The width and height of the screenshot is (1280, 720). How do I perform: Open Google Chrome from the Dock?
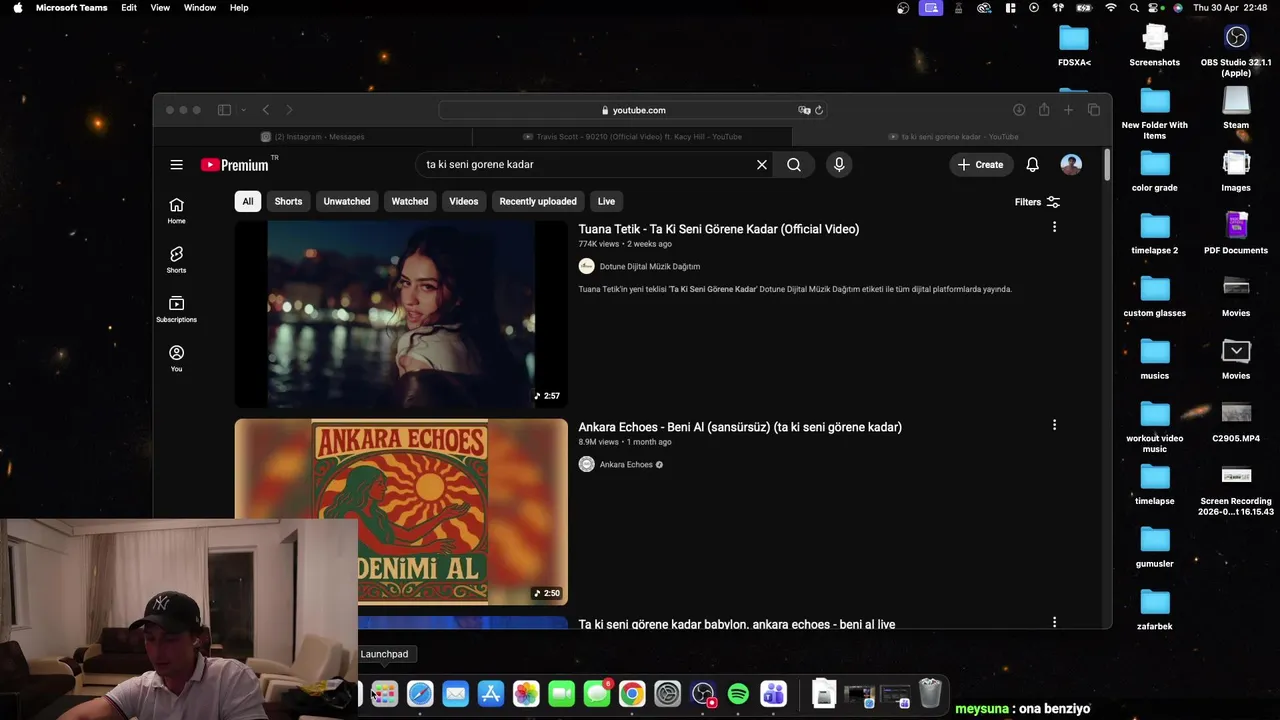632,694
